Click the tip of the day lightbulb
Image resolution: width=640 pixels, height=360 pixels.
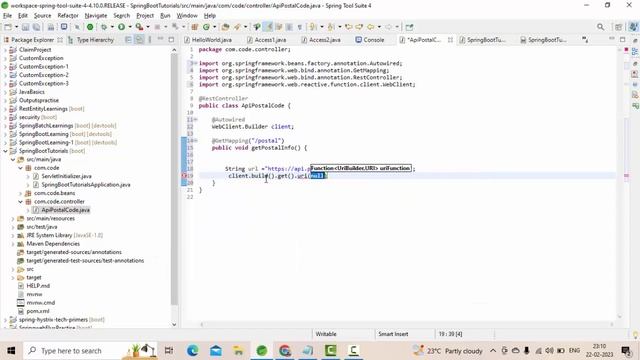click(635, 334)
